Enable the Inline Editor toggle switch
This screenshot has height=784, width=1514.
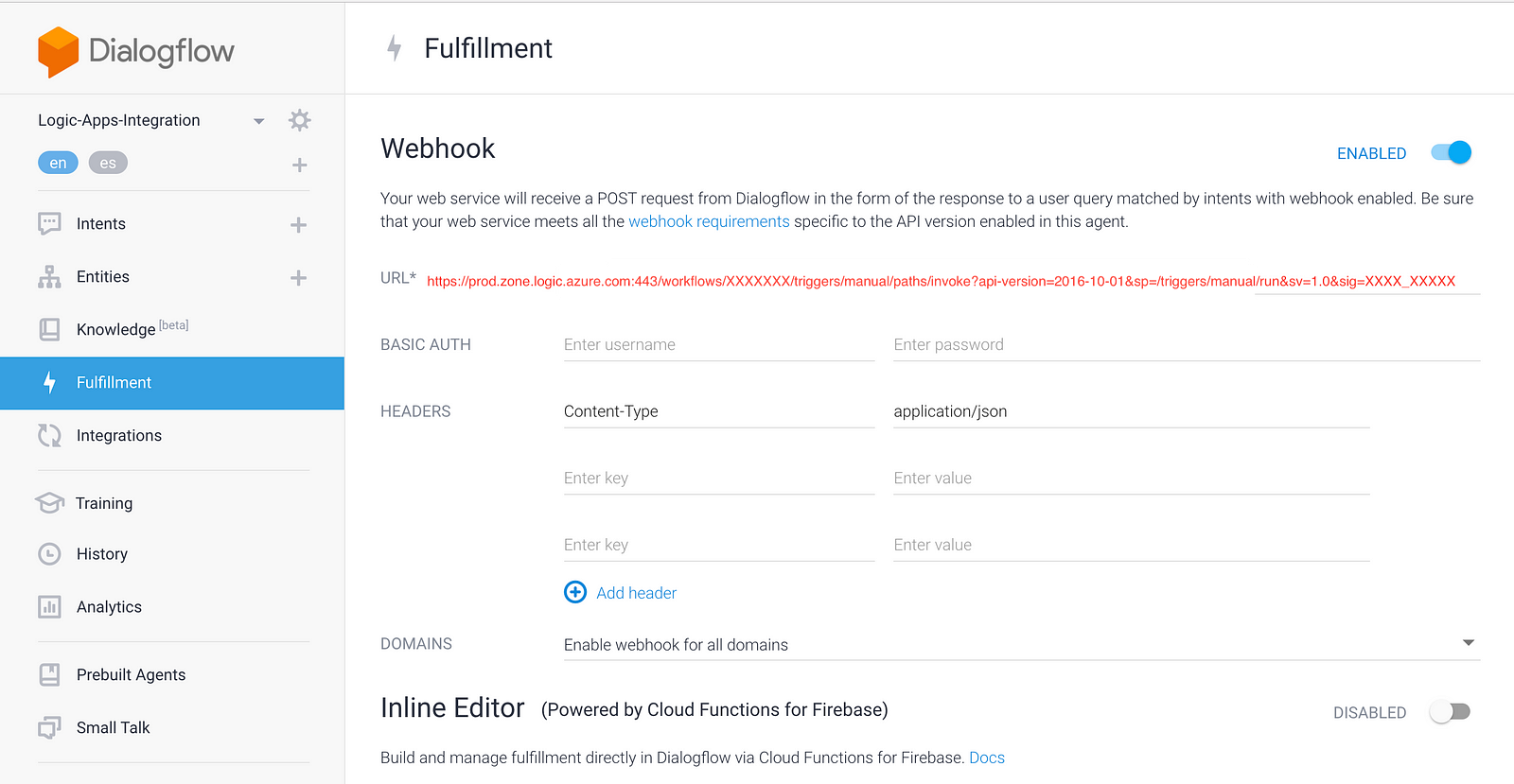pos(1450,712)
